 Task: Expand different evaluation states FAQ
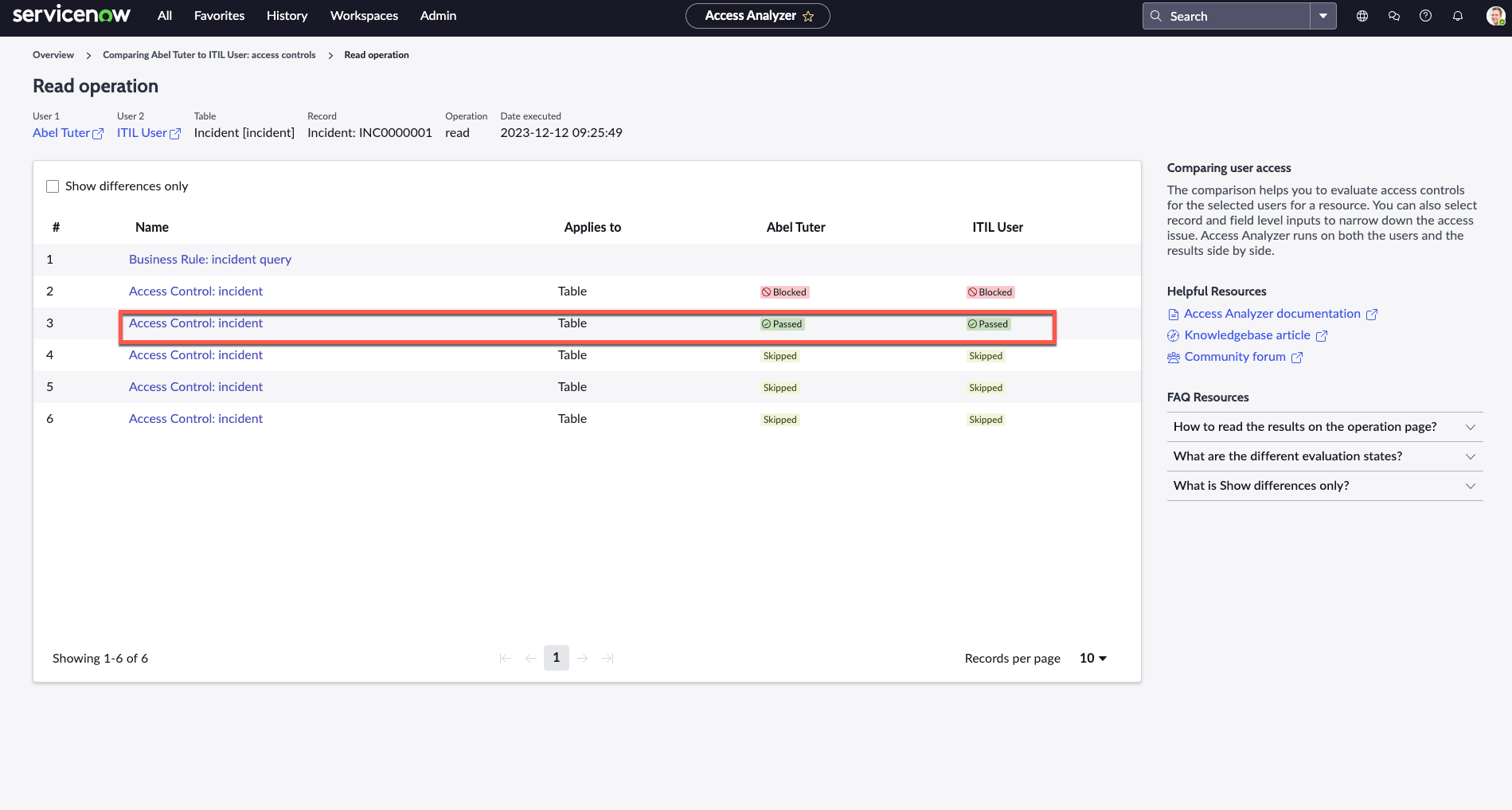pyautogui.click(x=1325, y=456)
